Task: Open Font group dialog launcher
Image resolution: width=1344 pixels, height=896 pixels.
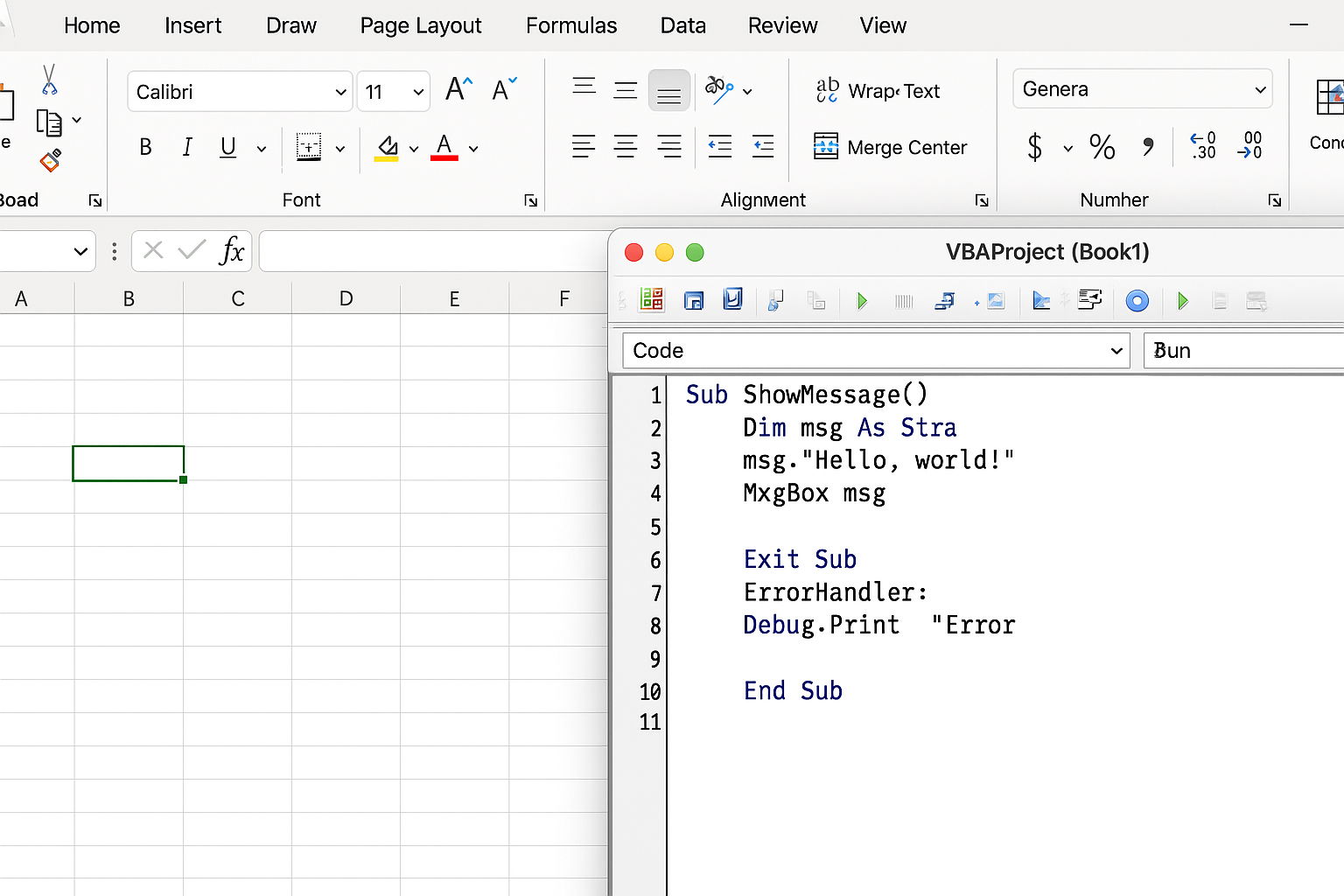Action: coord(530,200)
